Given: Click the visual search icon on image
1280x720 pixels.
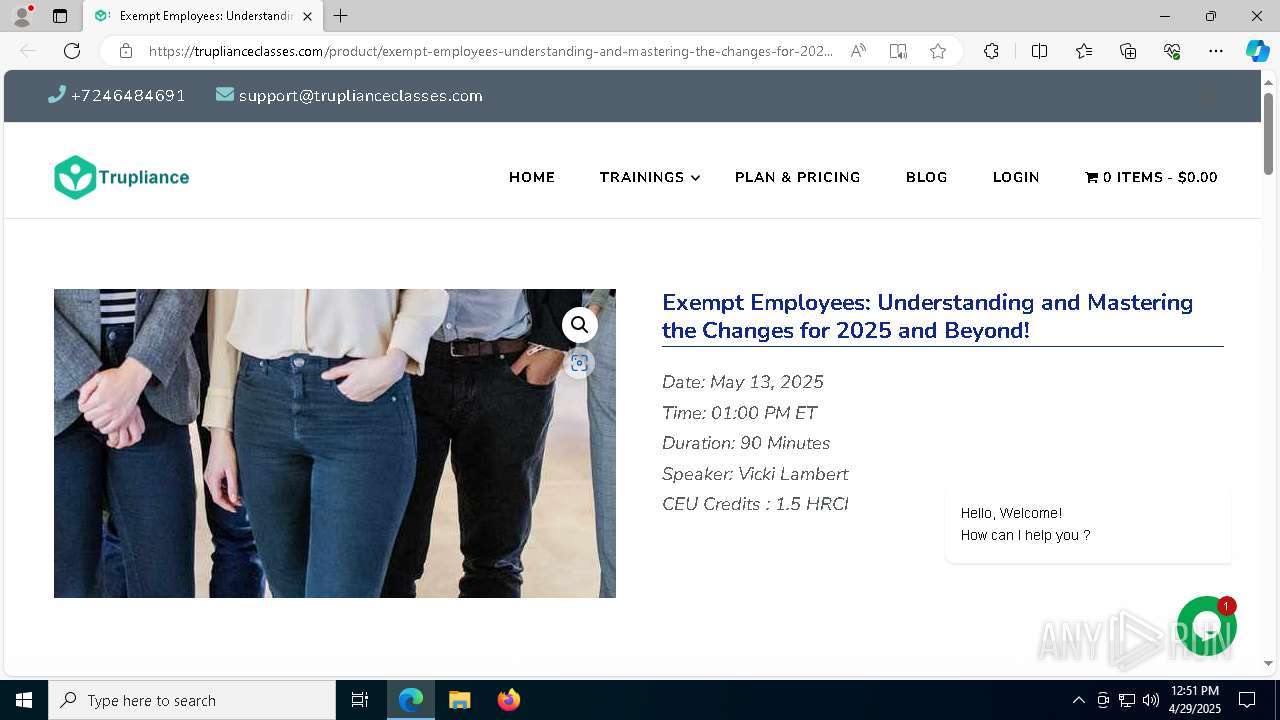Looking at the screenshot, I should [579, 363].
